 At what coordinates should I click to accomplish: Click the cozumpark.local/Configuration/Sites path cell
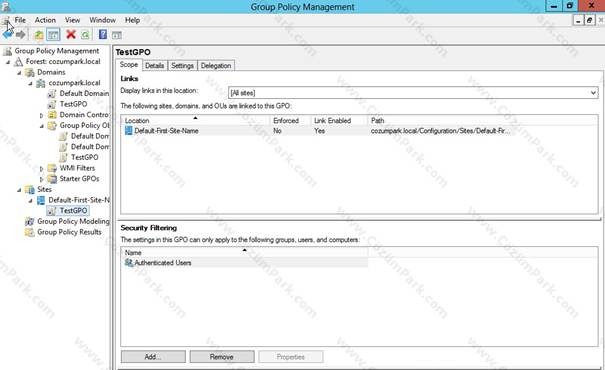[x=440, y=131]
